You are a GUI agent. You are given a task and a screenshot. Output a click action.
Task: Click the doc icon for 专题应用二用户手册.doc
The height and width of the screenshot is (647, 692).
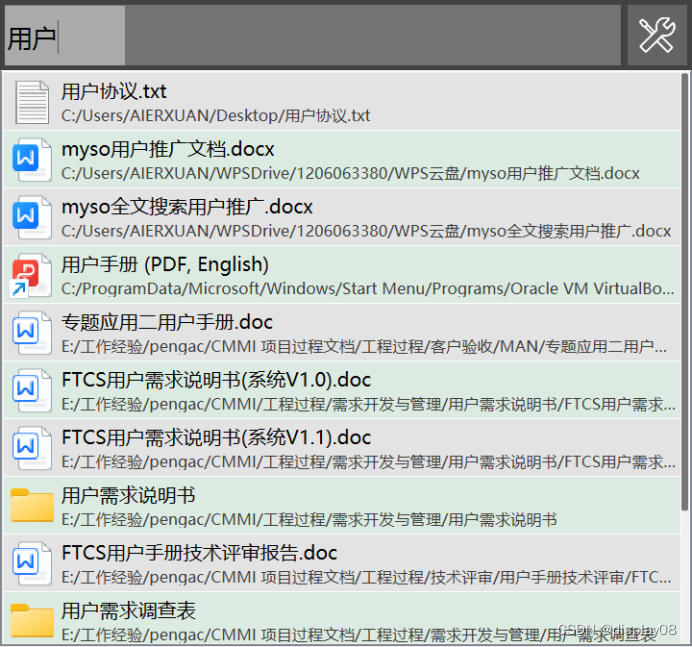[x=32, y=333]
